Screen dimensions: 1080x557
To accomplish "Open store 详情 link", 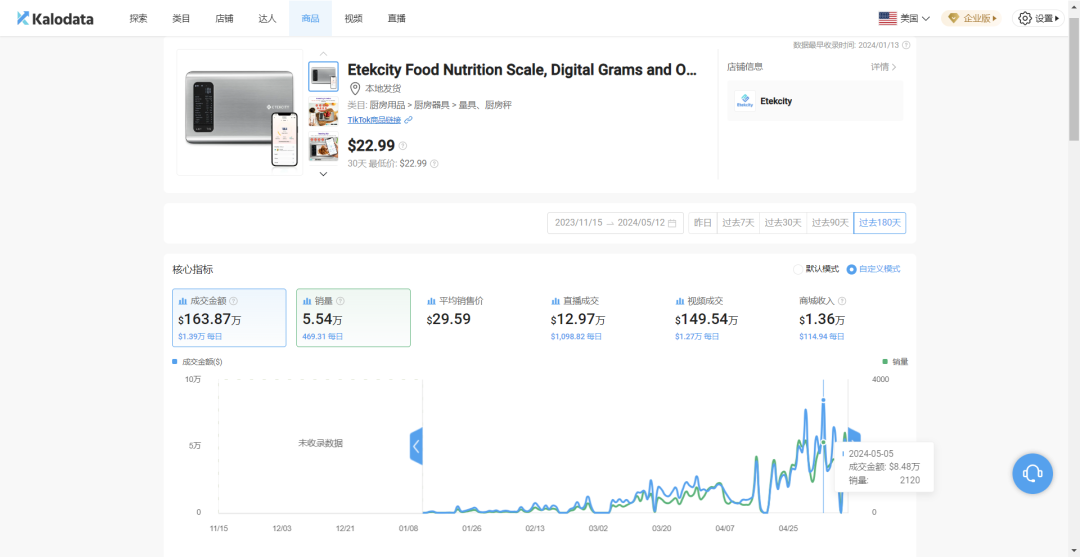I will (883, 67).
